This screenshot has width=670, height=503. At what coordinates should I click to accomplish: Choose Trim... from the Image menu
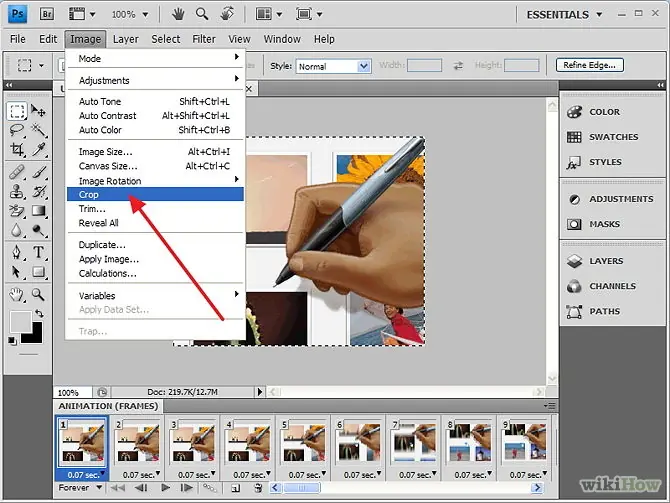coord(156,209)
